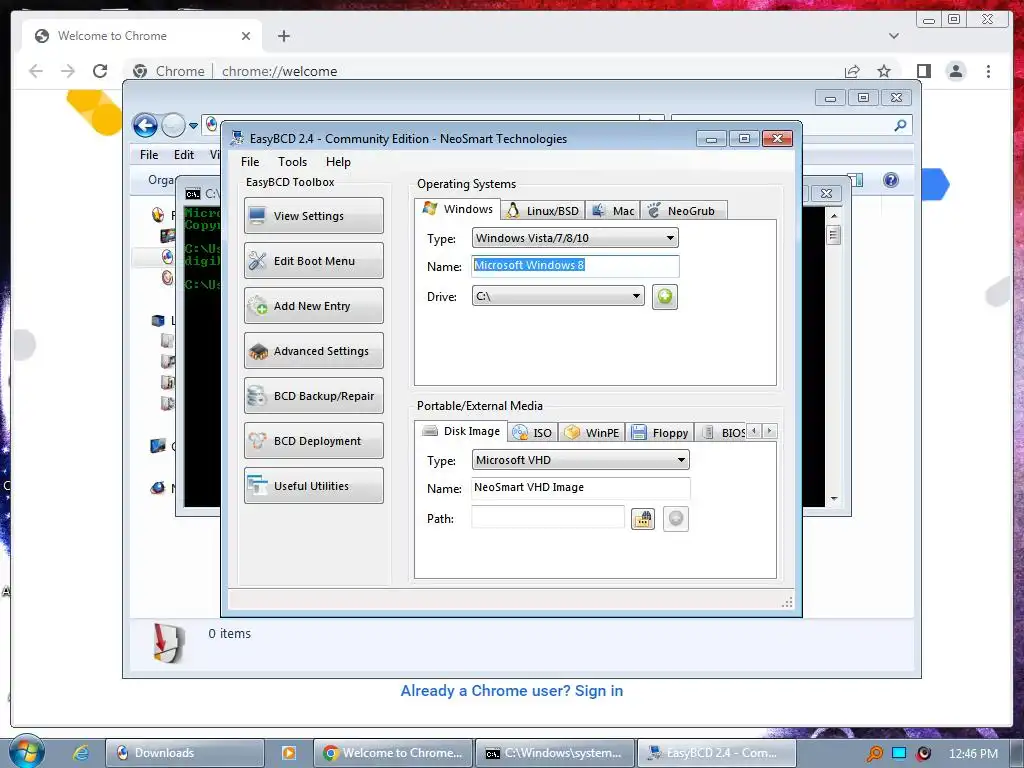Click the Microsoft Windows 8 name field
Viewport: 1024px width, 768px height.
tap(575, 266)
